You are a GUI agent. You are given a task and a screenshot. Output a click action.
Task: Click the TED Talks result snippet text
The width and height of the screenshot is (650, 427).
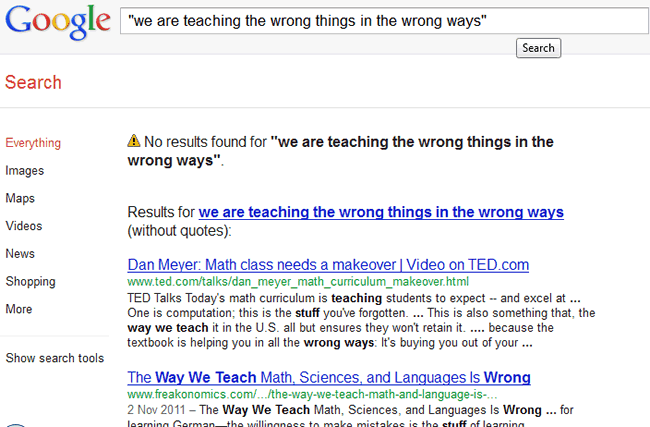[360, 320]
